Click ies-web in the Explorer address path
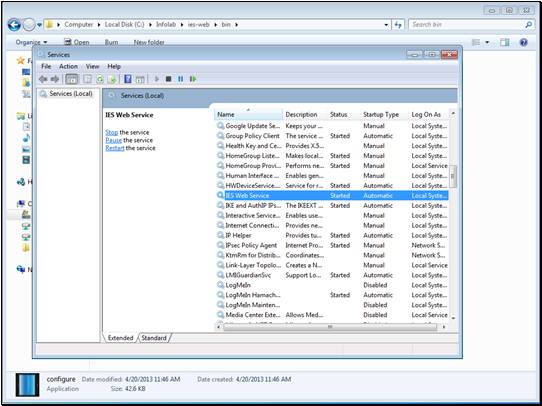542x406 pixels. coord(198,25)
